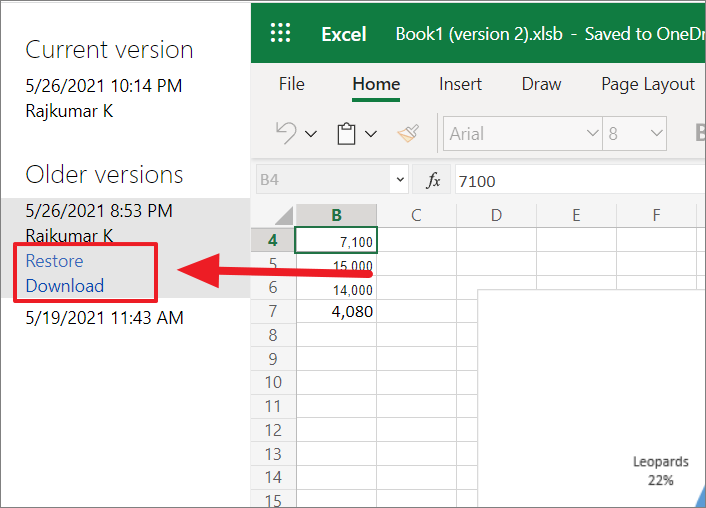Expand the Name Box dropdown arrow
The height and width of the screenshot is (508, 706).
click(400, 180)
